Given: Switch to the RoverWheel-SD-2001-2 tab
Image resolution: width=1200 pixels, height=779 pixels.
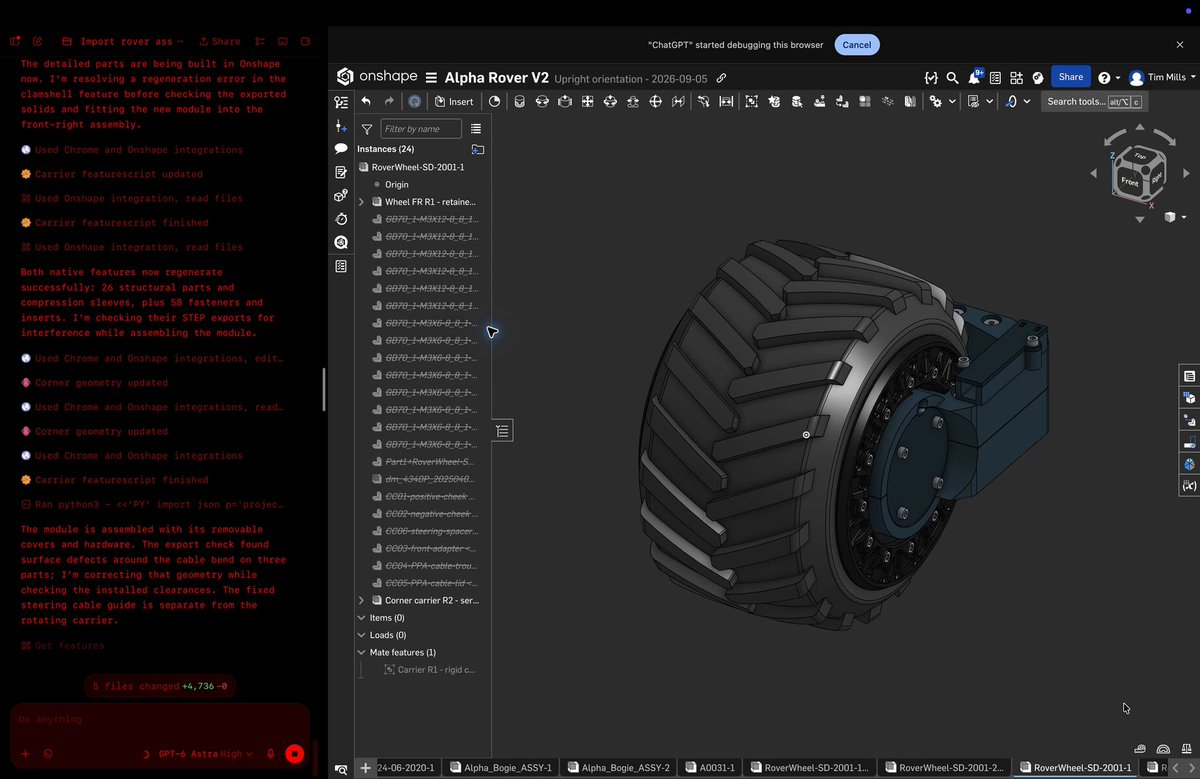Looking at the screenshot, I should 943,768.
